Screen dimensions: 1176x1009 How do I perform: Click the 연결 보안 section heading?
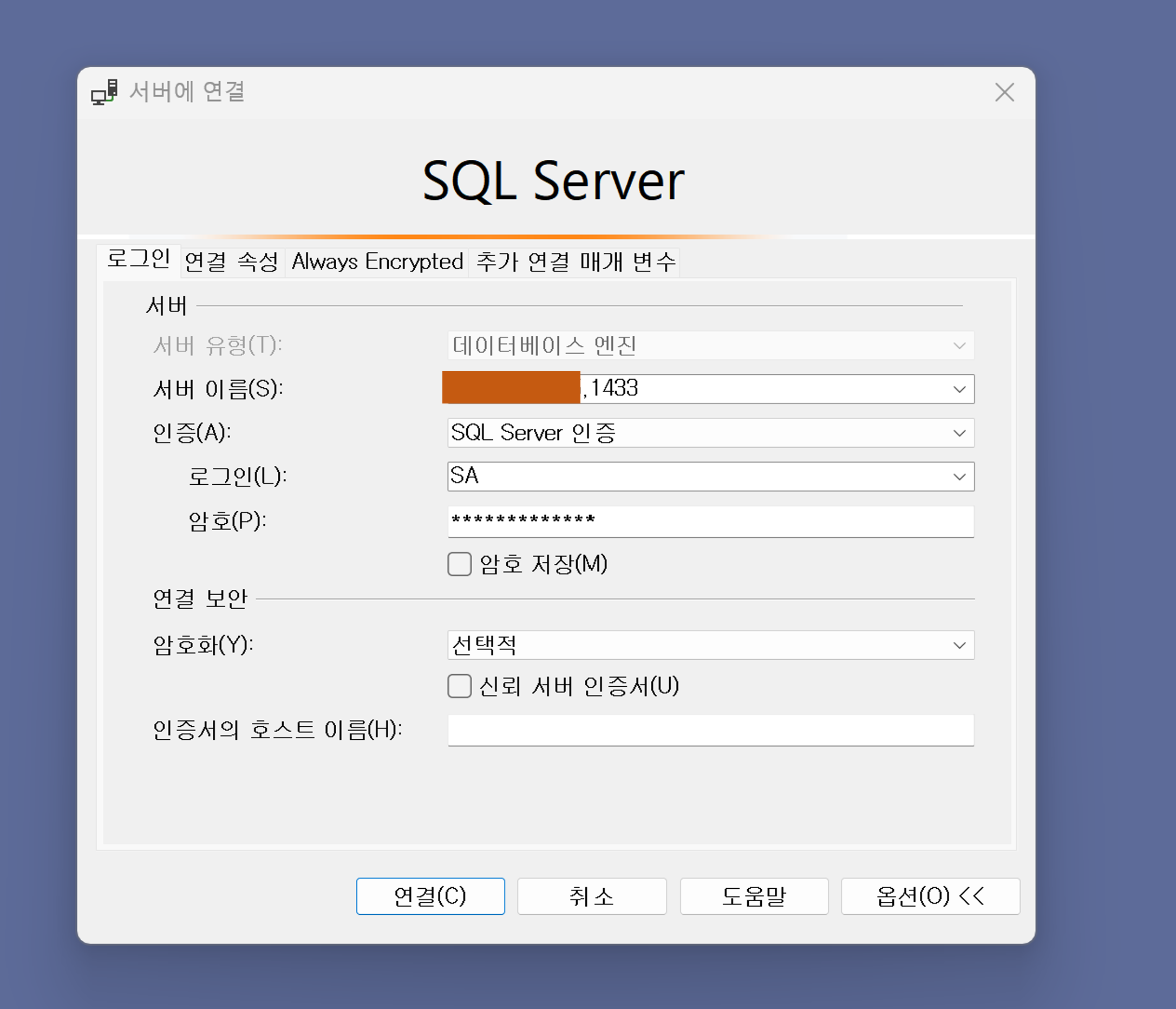pyautogui.click(x=200, y=598)
